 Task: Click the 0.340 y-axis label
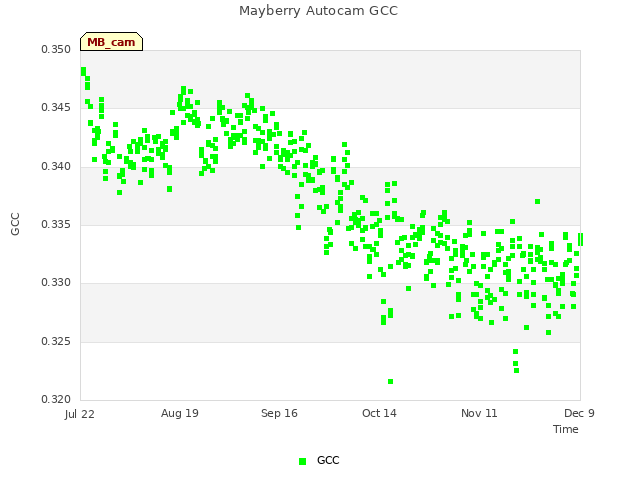(56, 167)
